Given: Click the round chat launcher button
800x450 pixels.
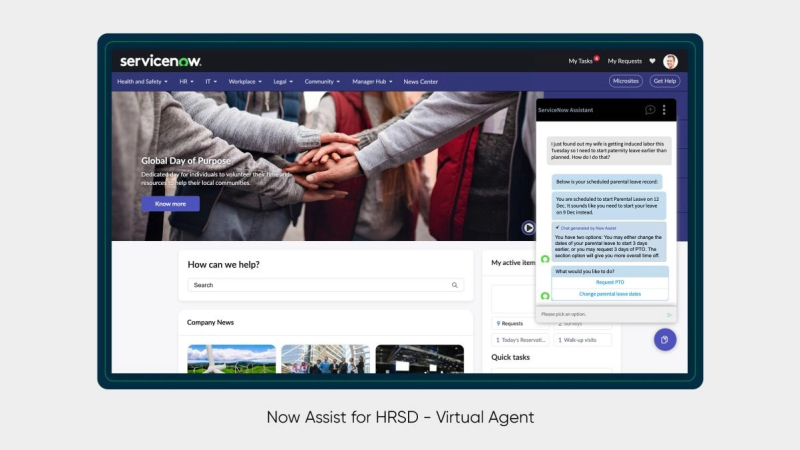Looking at the screenshot, I should click(665, 340).
